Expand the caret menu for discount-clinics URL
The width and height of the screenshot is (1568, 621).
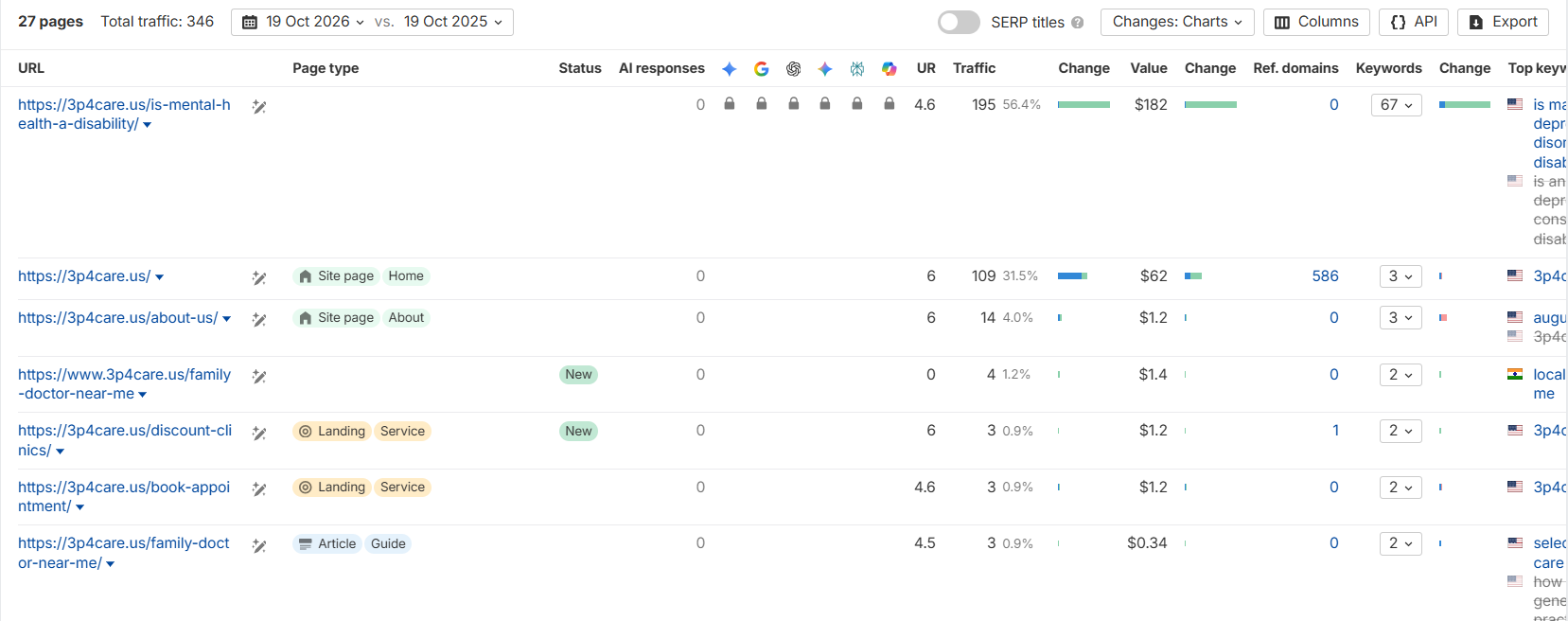point(60,452)
